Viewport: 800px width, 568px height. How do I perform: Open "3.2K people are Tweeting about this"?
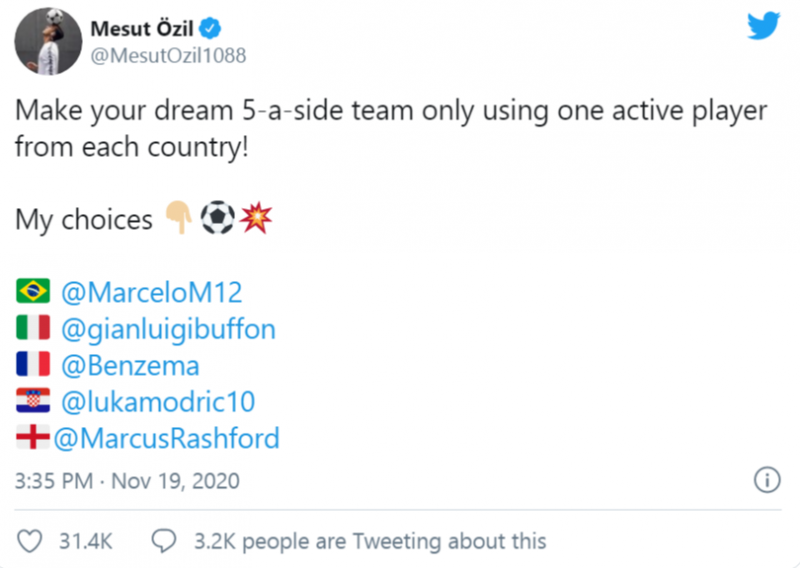point(369,541)
